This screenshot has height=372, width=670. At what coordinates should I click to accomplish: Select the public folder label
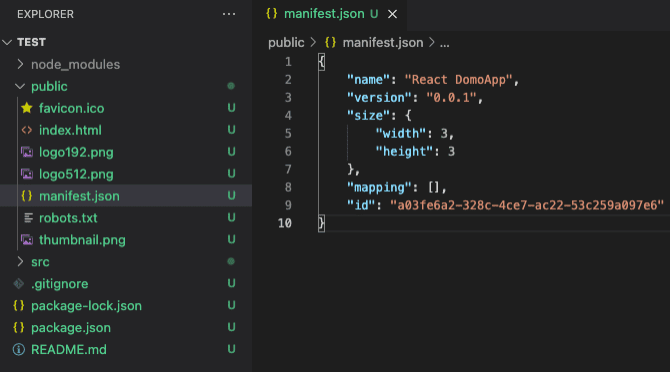coord(49,86)
